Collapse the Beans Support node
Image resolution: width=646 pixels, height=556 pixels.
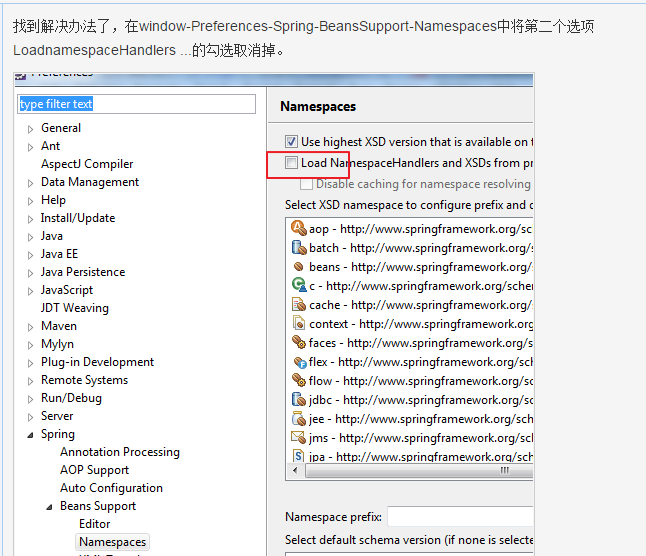tap(49, 507)
